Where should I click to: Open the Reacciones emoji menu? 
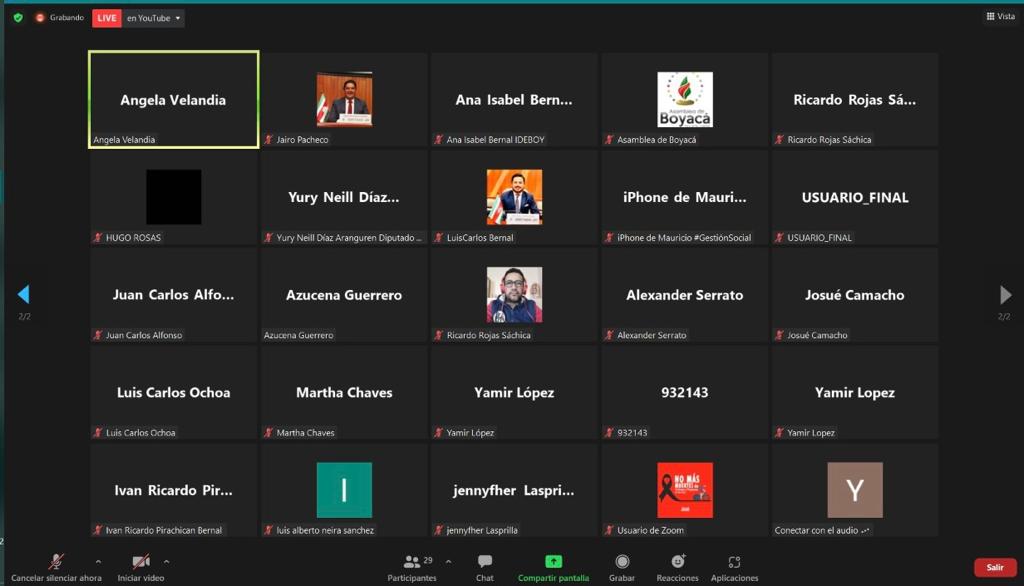click(x=678, y=562)
